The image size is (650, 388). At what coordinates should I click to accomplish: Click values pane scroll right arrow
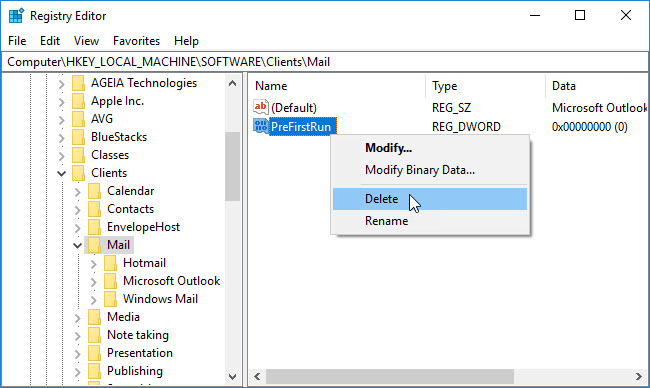[x=639, y=376]
